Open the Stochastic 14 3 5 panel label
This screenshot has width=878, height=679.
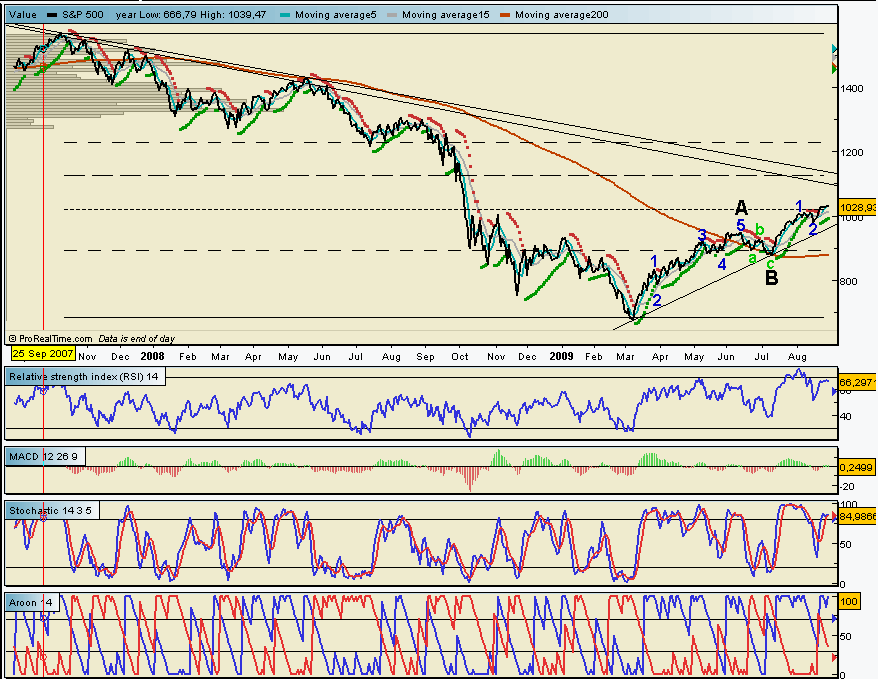click(50, 511)
